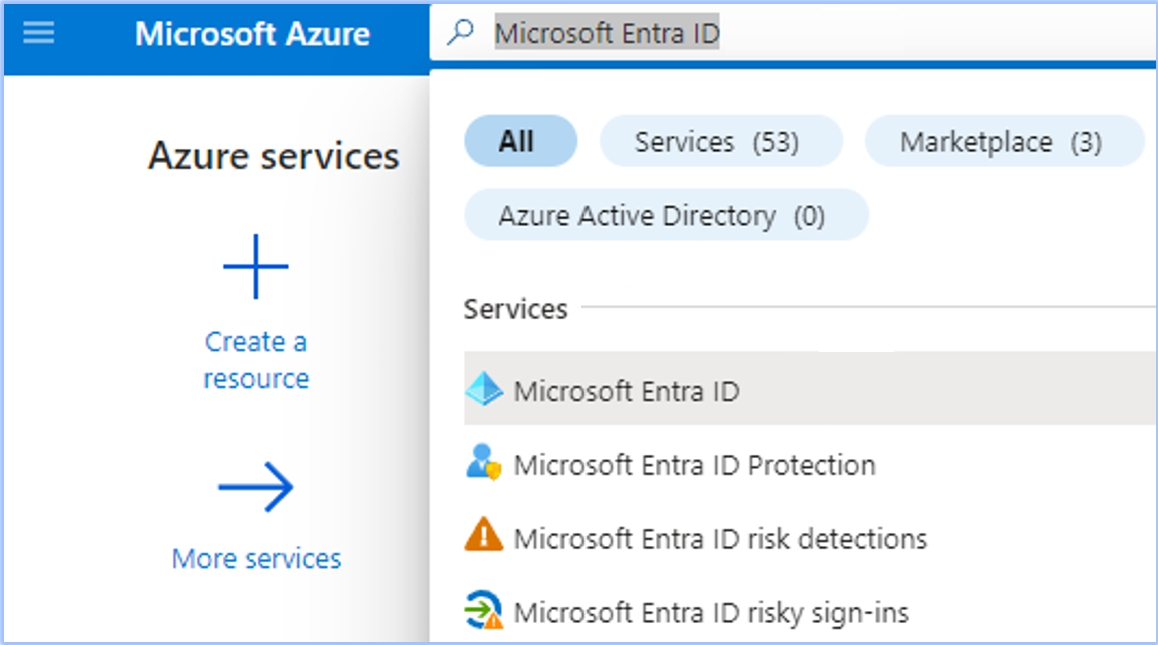The image size is (1158, 645).
Task: Click the Microsoft Azure home title
Action: click(x=252, y=34)
